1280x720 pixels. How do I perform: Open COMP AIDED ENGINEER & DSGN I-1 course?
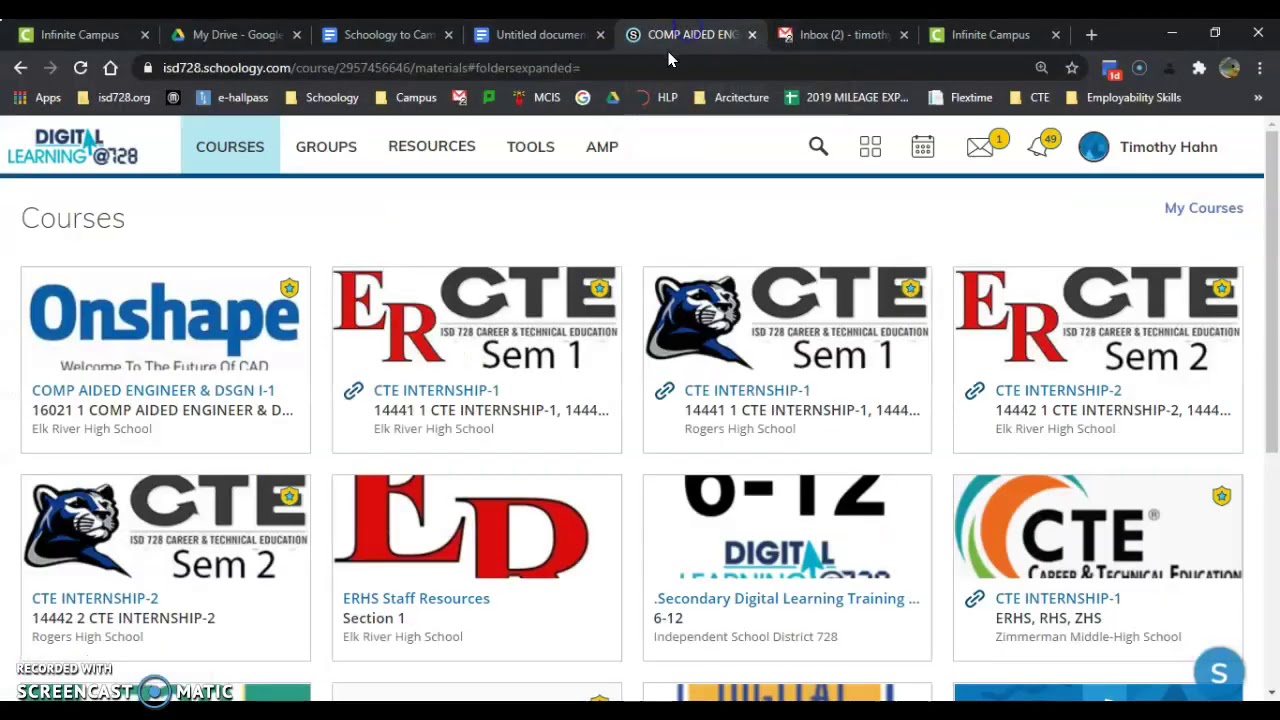pos(153,390)
